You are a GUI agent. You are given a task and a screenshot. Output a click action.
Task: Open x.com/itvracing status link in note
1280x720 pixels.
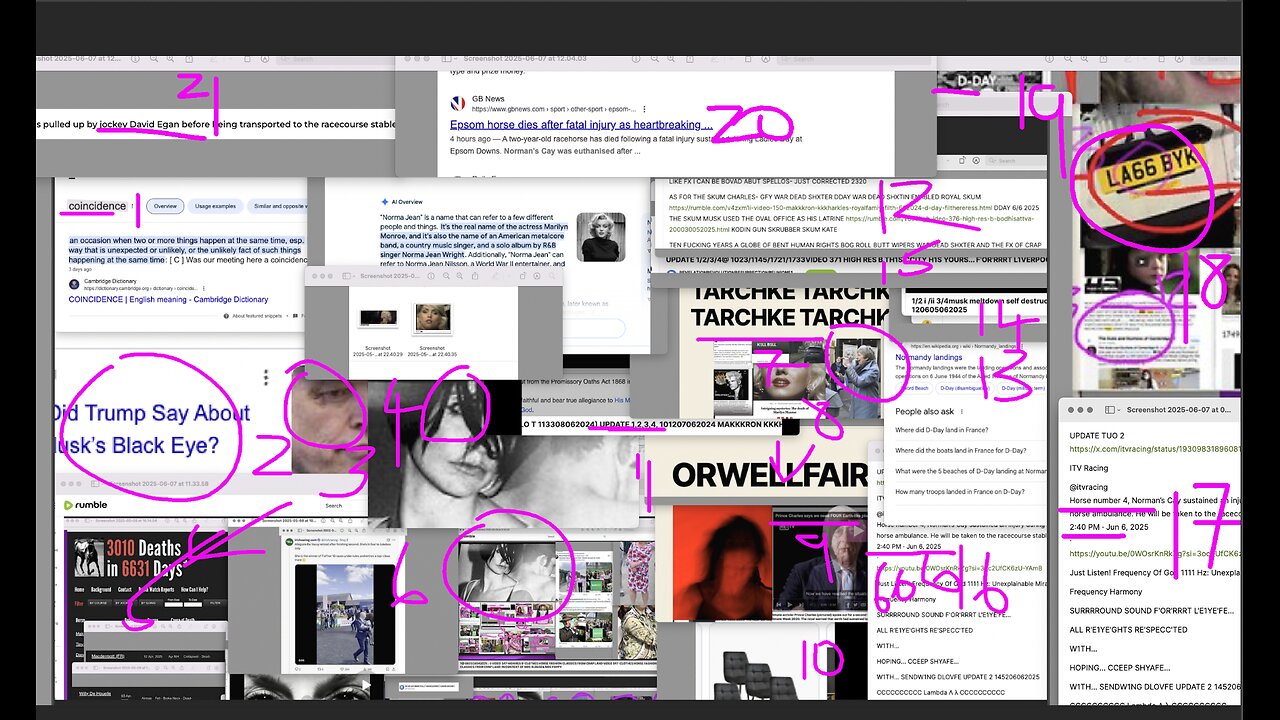click(1157, 449)
